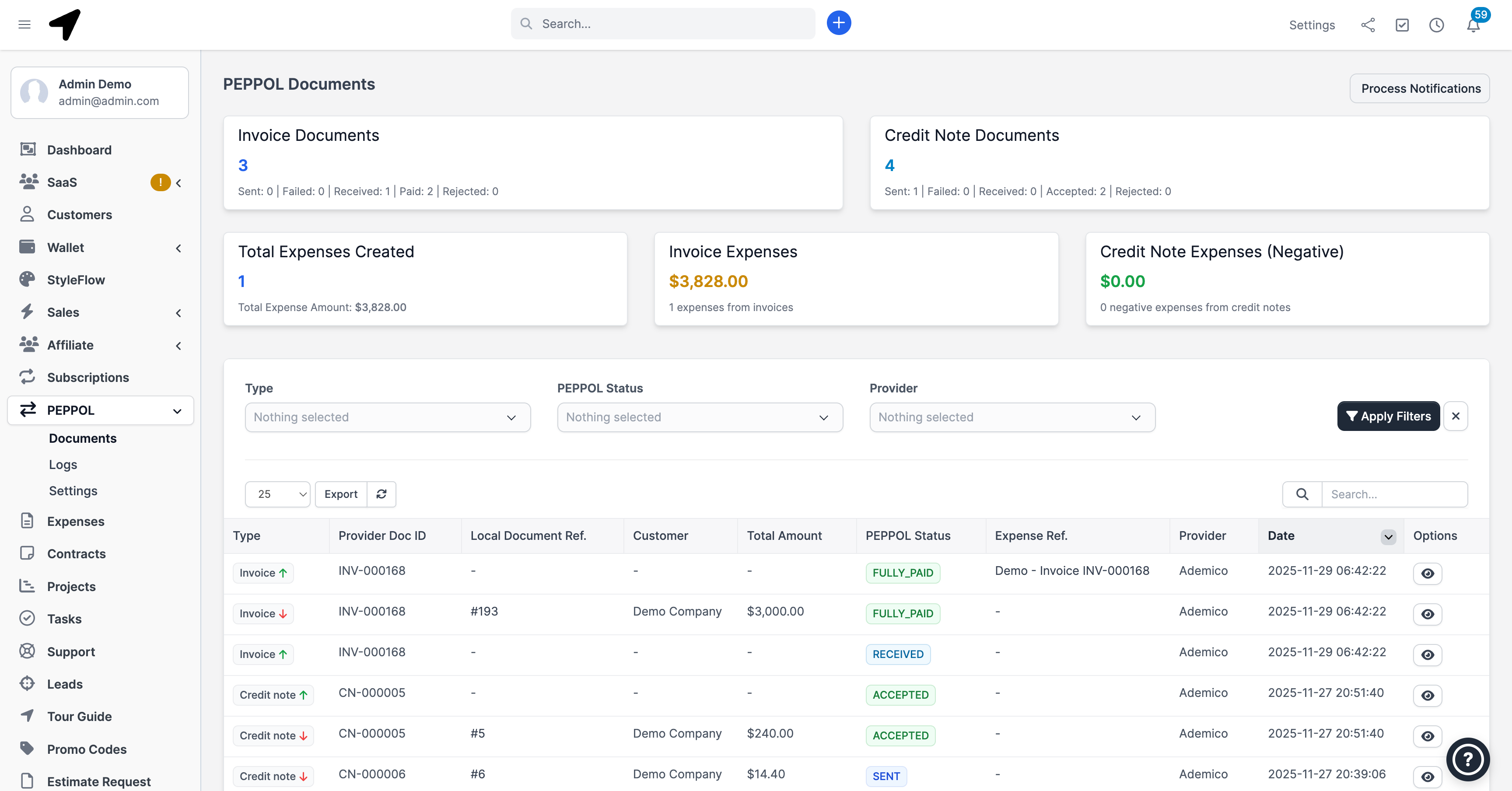Open PEPPOL Settings in sidebar
1512x791 pixels.
73,490
